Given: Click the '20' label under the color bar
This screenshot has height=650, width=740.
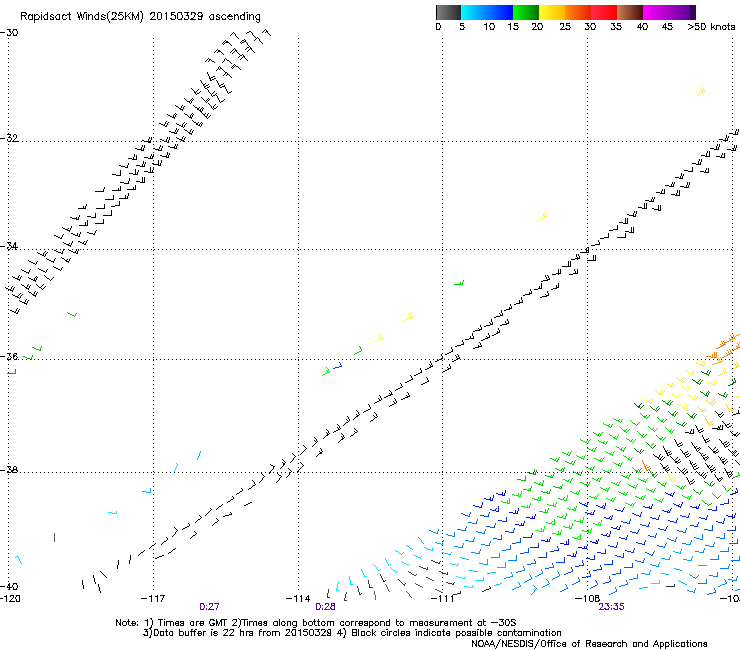Looking at the screenshot, I should [537, 27].
